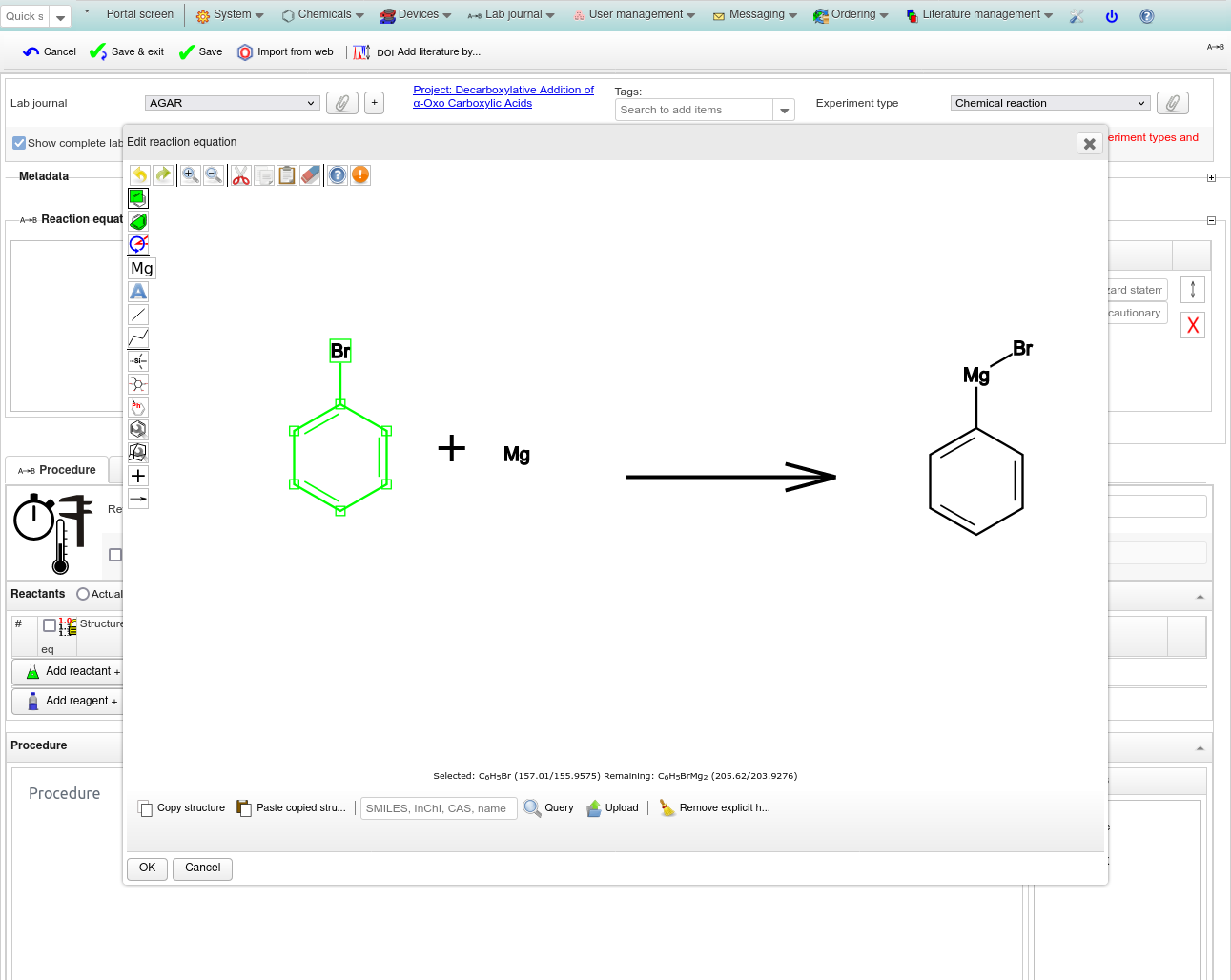Expand the Tags search dropdown arrow
Screen dimensions: 1231x980
click(x=784, y=111)
